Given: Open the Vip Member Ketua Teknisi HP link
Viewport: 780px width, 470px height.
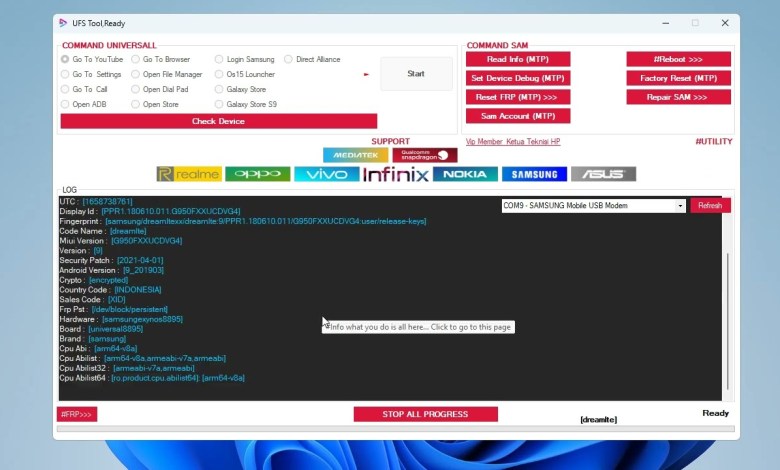Looking at the screenshot, I should pos(513,142).
